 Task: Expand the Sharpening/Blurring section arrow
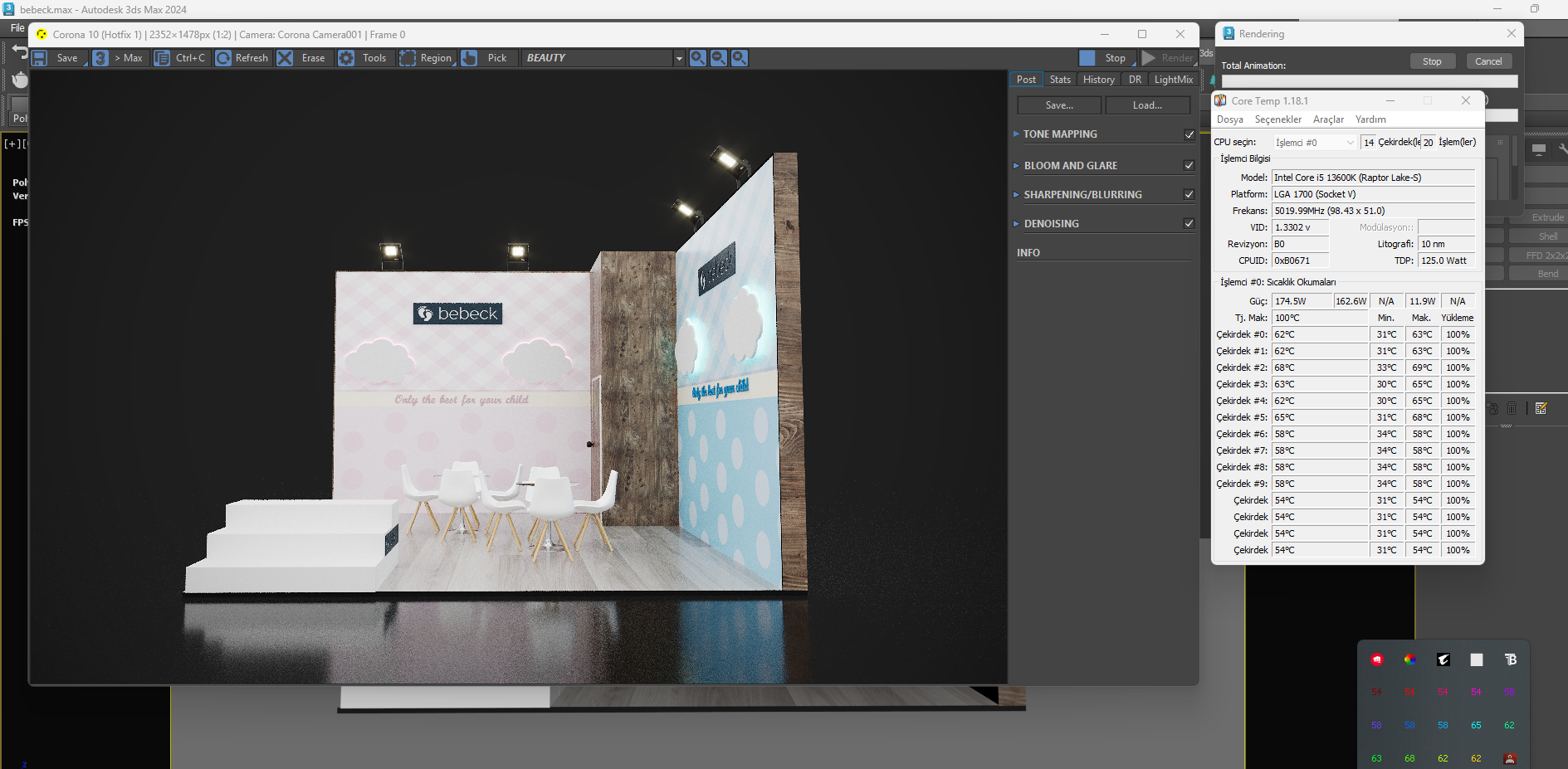[1016, 195]
